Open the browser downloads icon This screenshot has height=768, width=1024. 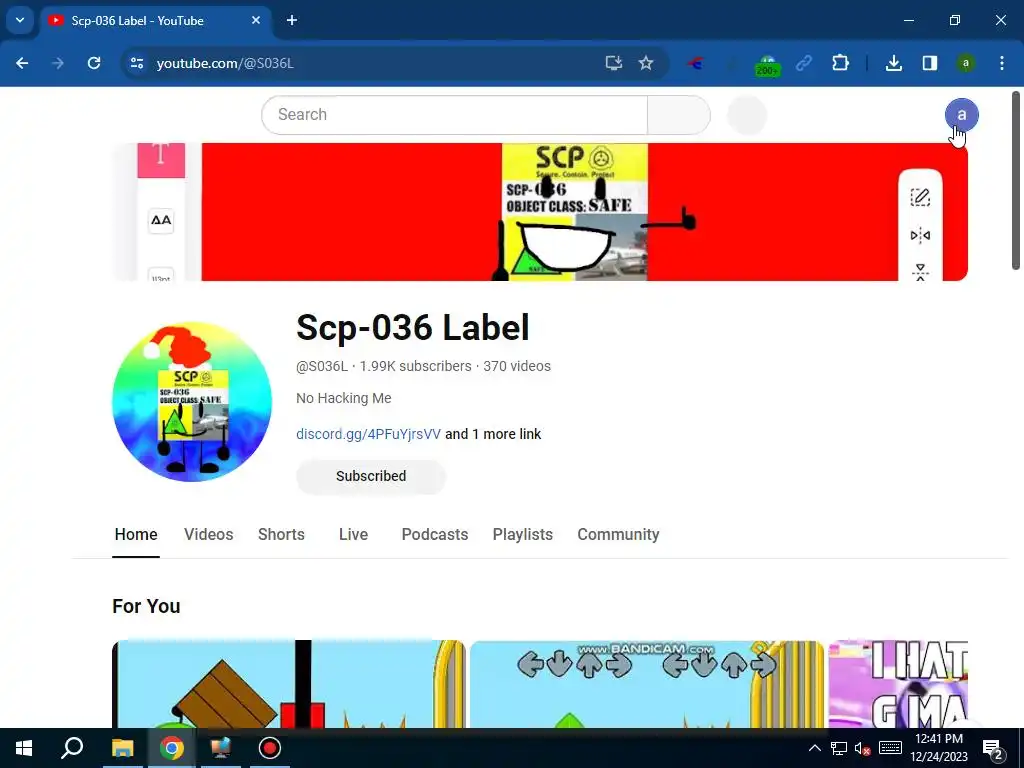[894, 63]
